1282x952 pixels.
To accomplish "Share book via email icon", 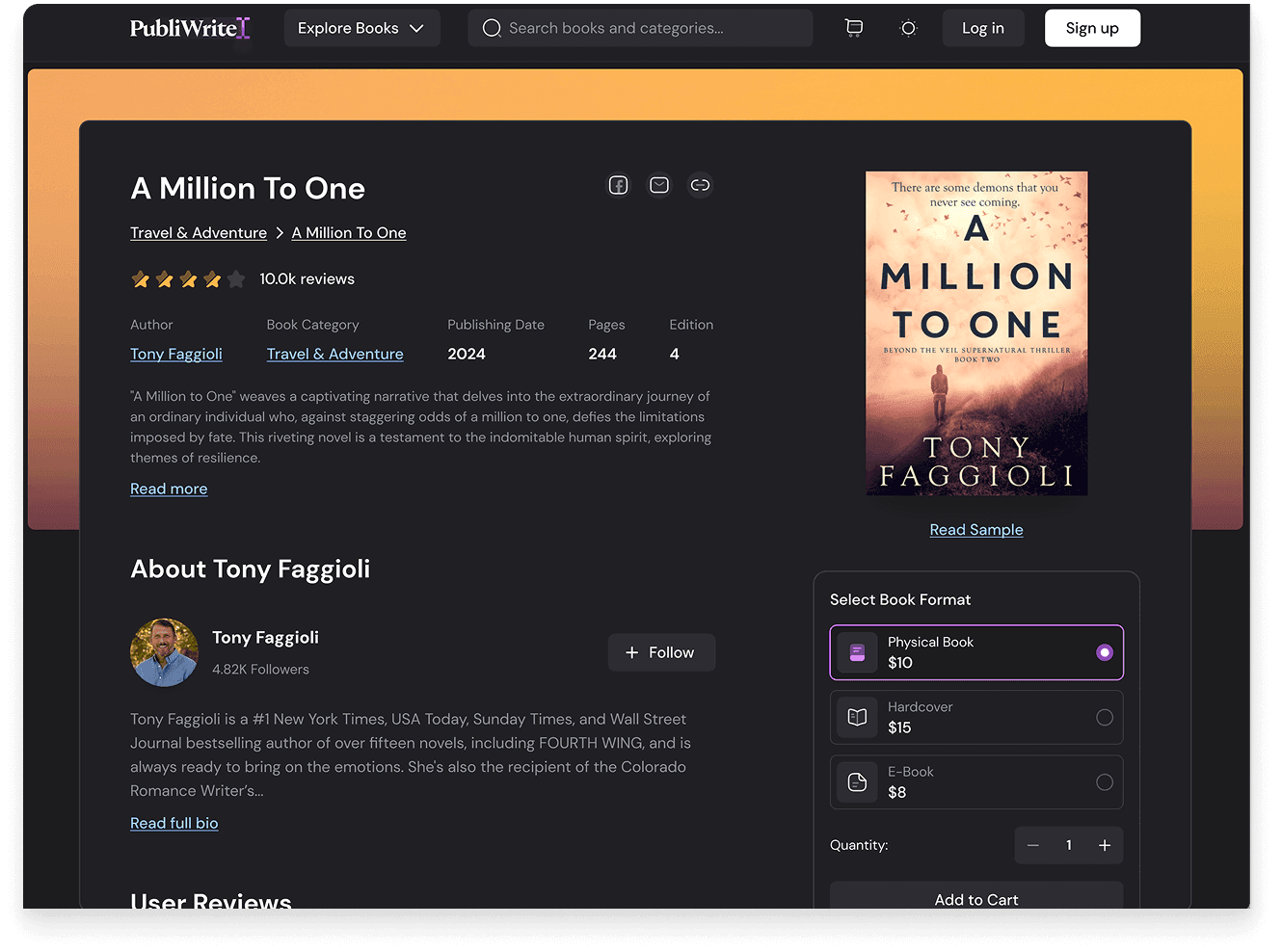I will tap(659, 185).
